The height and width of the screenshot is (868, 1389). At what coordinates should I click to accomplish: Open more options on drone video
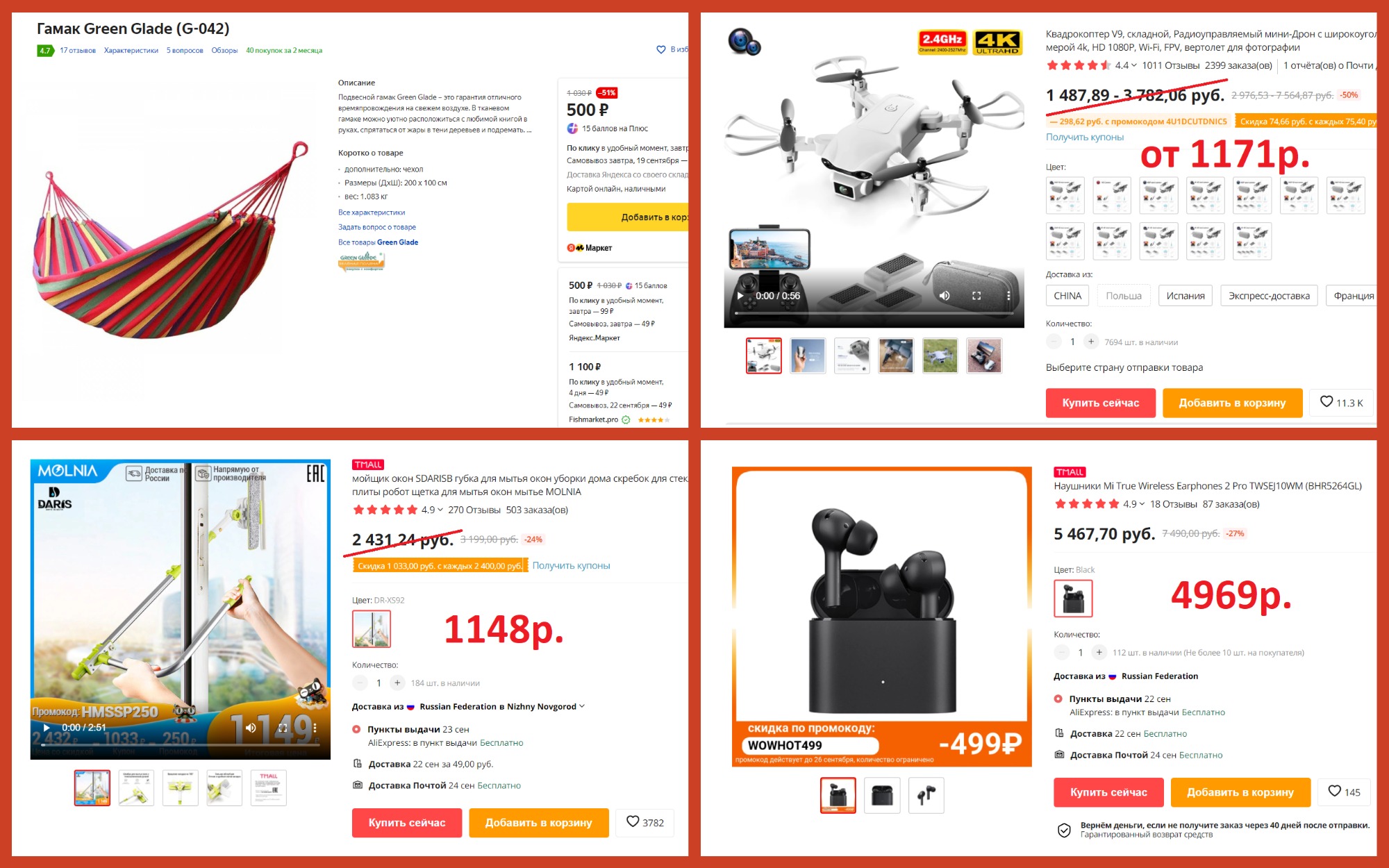[x=1008, y=296]
